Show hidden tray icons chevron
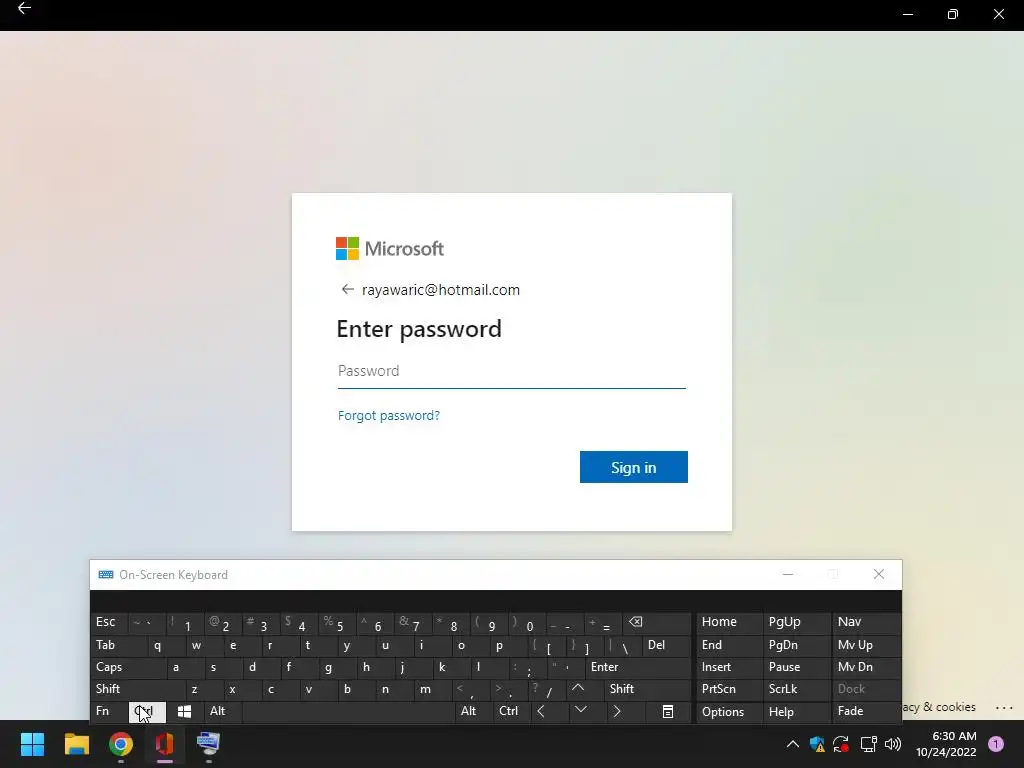 pos(792,744)
